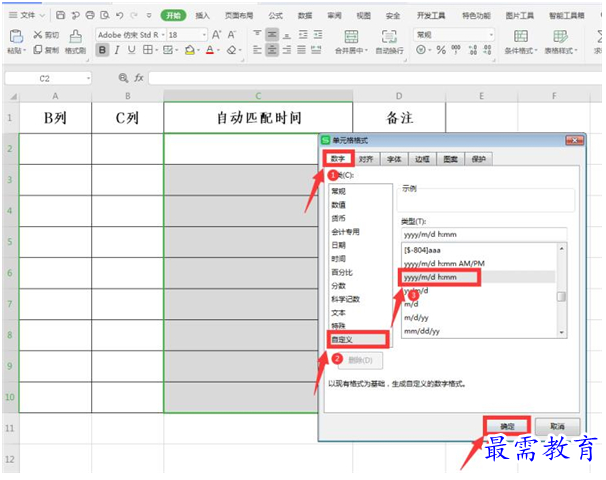Cancel the cell format dialog
The height and width of the screenshot is (480, 606).
[557, 426]
